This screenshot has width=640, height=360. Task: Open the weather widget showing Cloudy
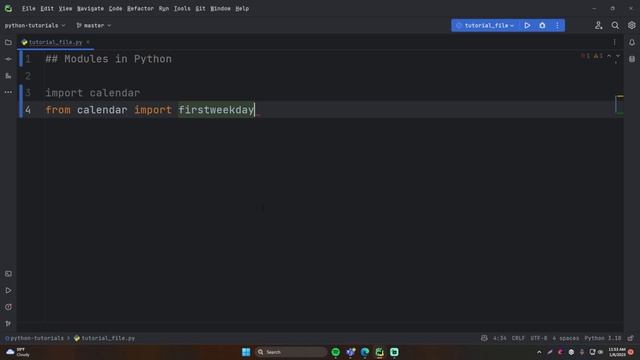point(18,352)
